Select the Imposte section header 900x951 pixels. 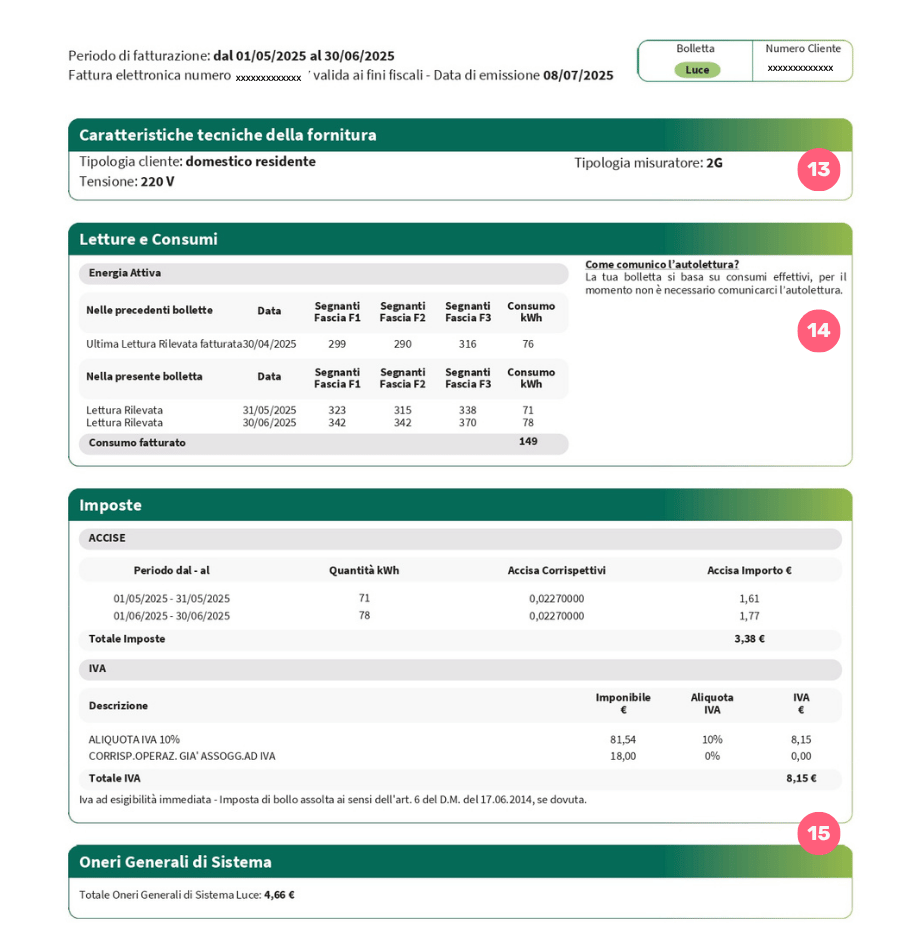tap(110, 505)
